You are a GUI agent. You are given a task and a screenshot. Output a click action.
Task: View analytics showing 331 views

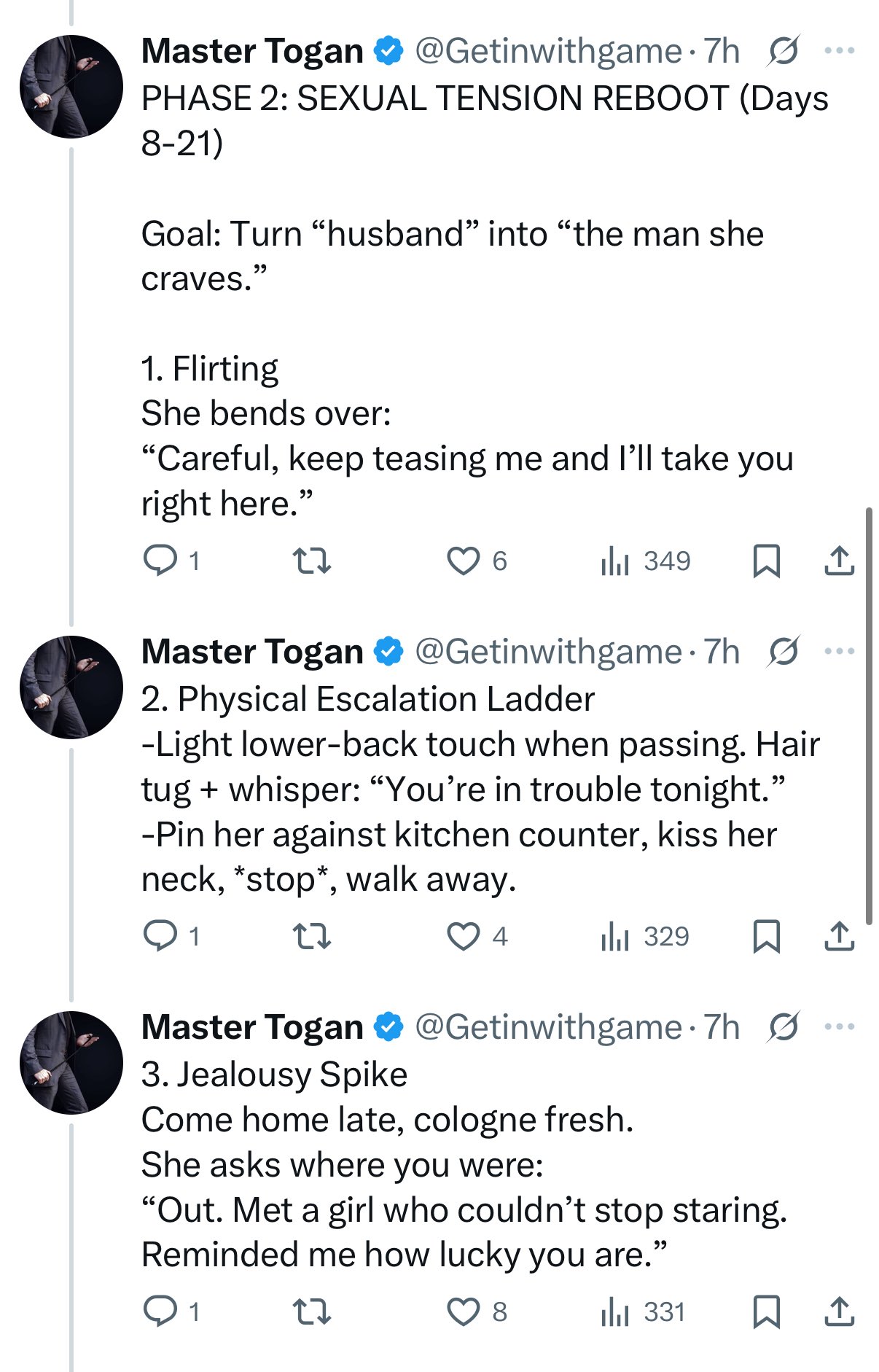[644, 1311]
